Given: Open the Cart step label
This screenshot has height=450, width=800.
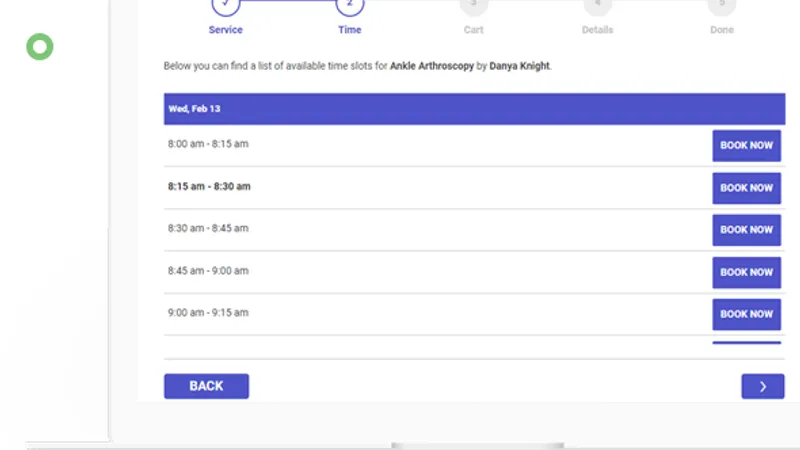Looking at the screenshot, I should 473,30.
